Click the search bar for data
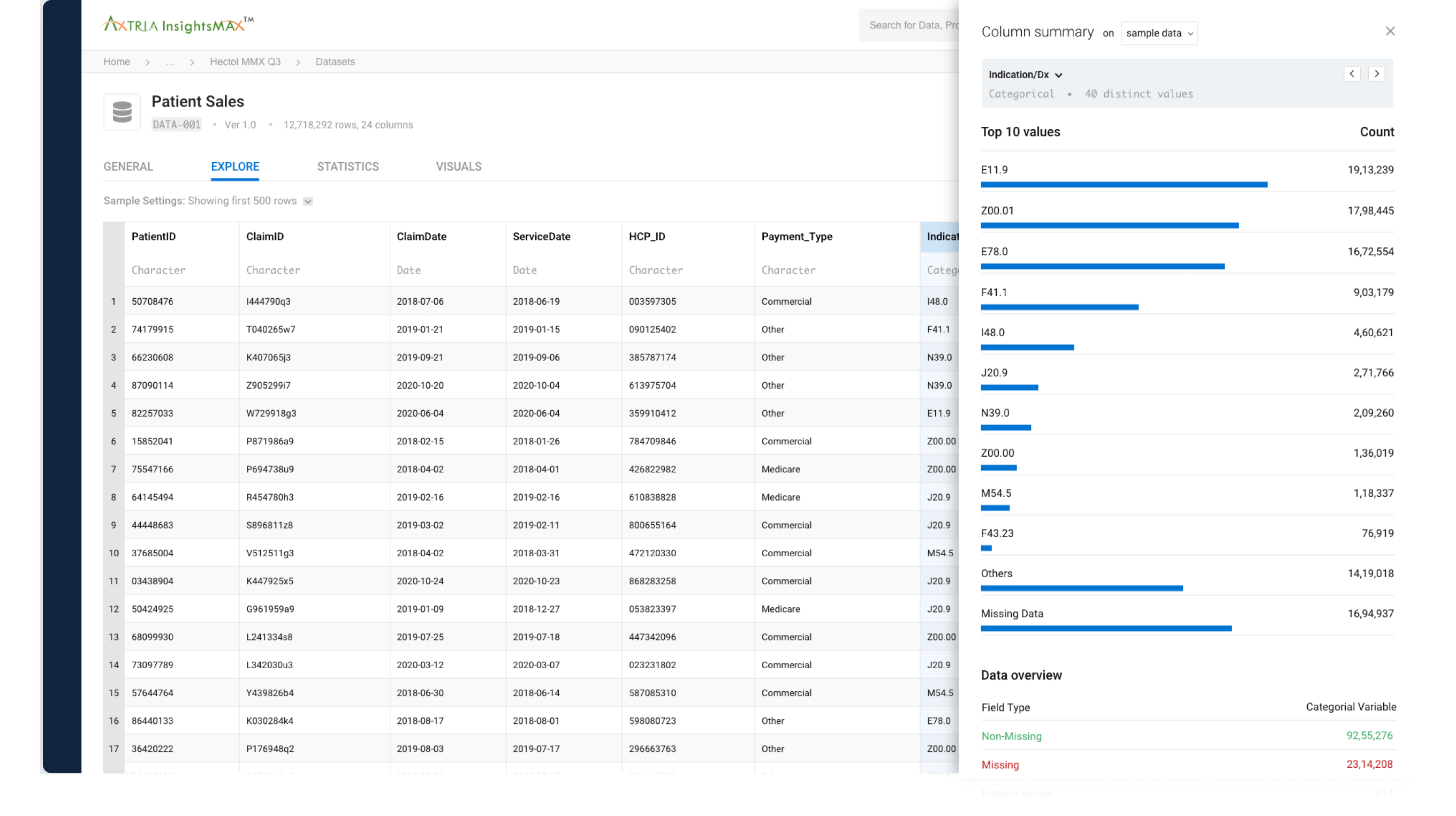The width and height of the screenshot is (1456, 816). coord(916,25)
